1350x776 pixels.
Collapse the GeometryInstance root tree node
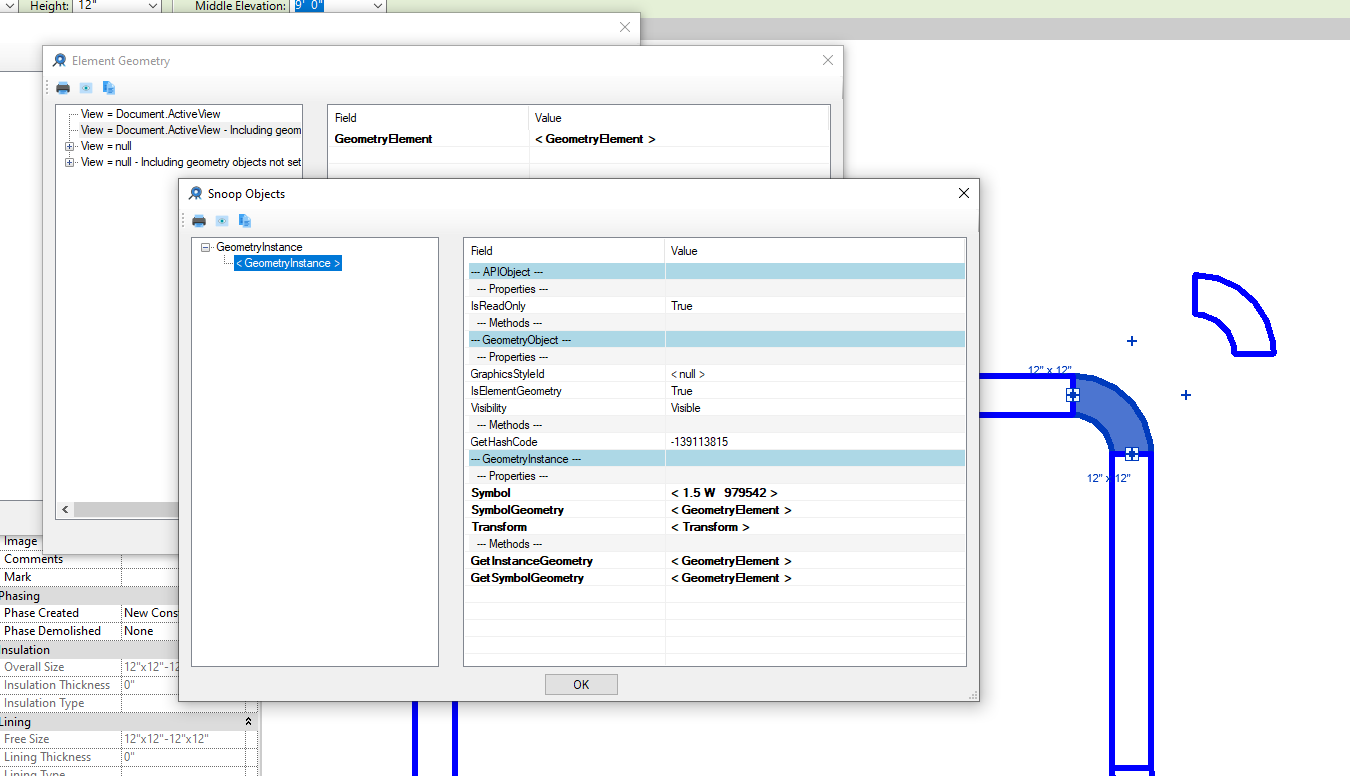[x=205, y=247]
